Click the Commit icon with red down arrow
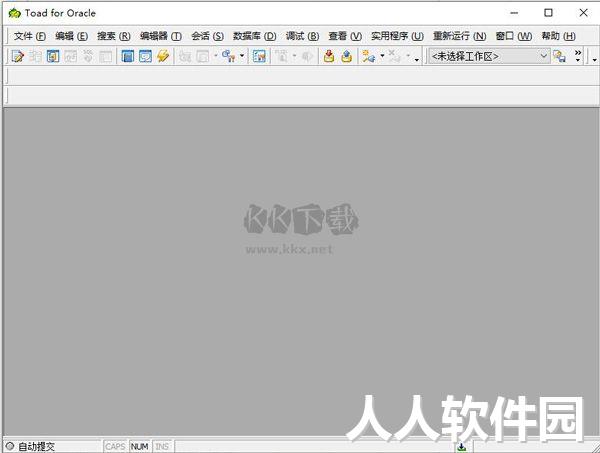The image size is (600, 453). [x=329, y=56]
